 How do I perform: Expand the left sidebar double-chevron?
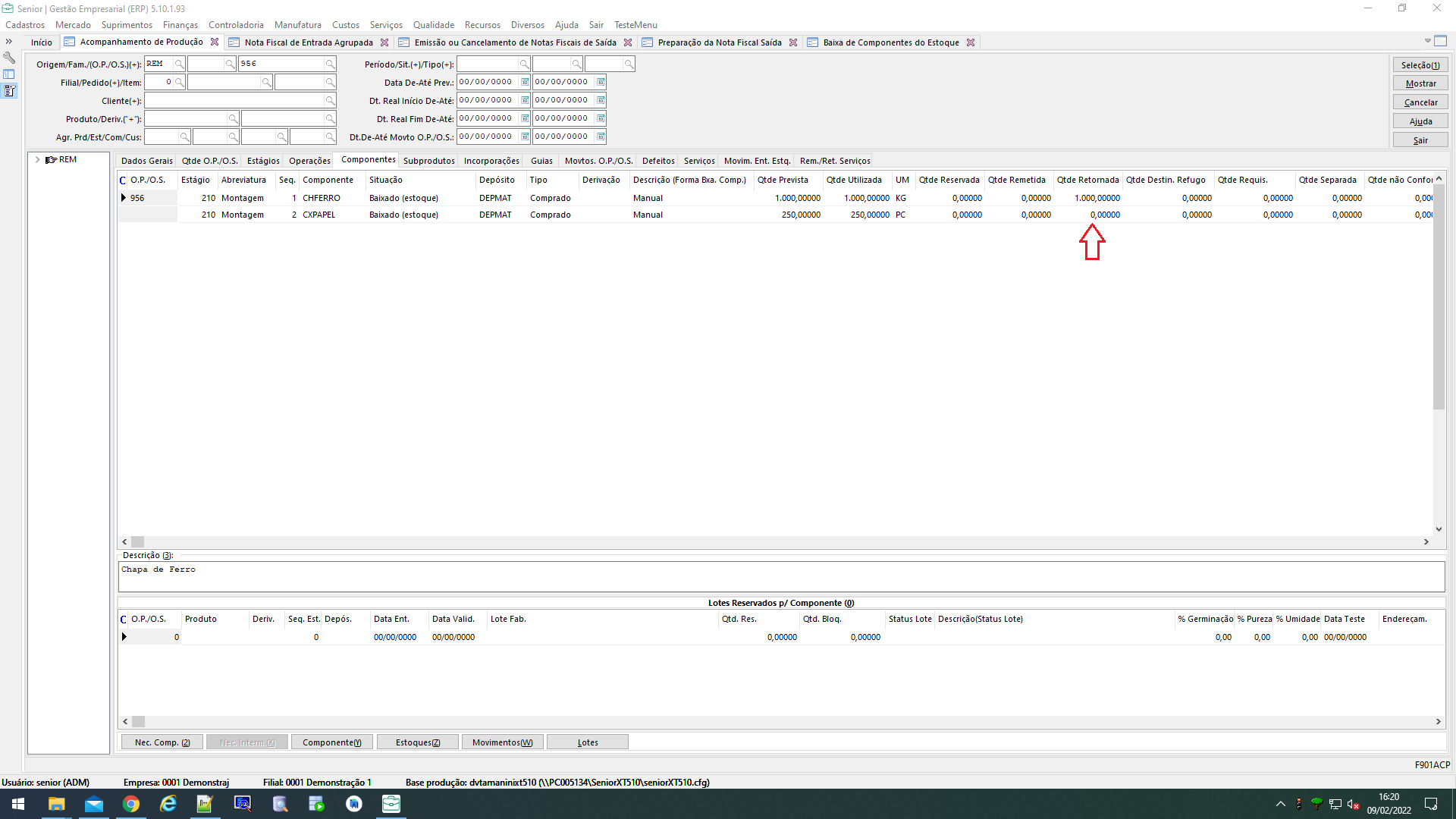(x=9, y=42)
